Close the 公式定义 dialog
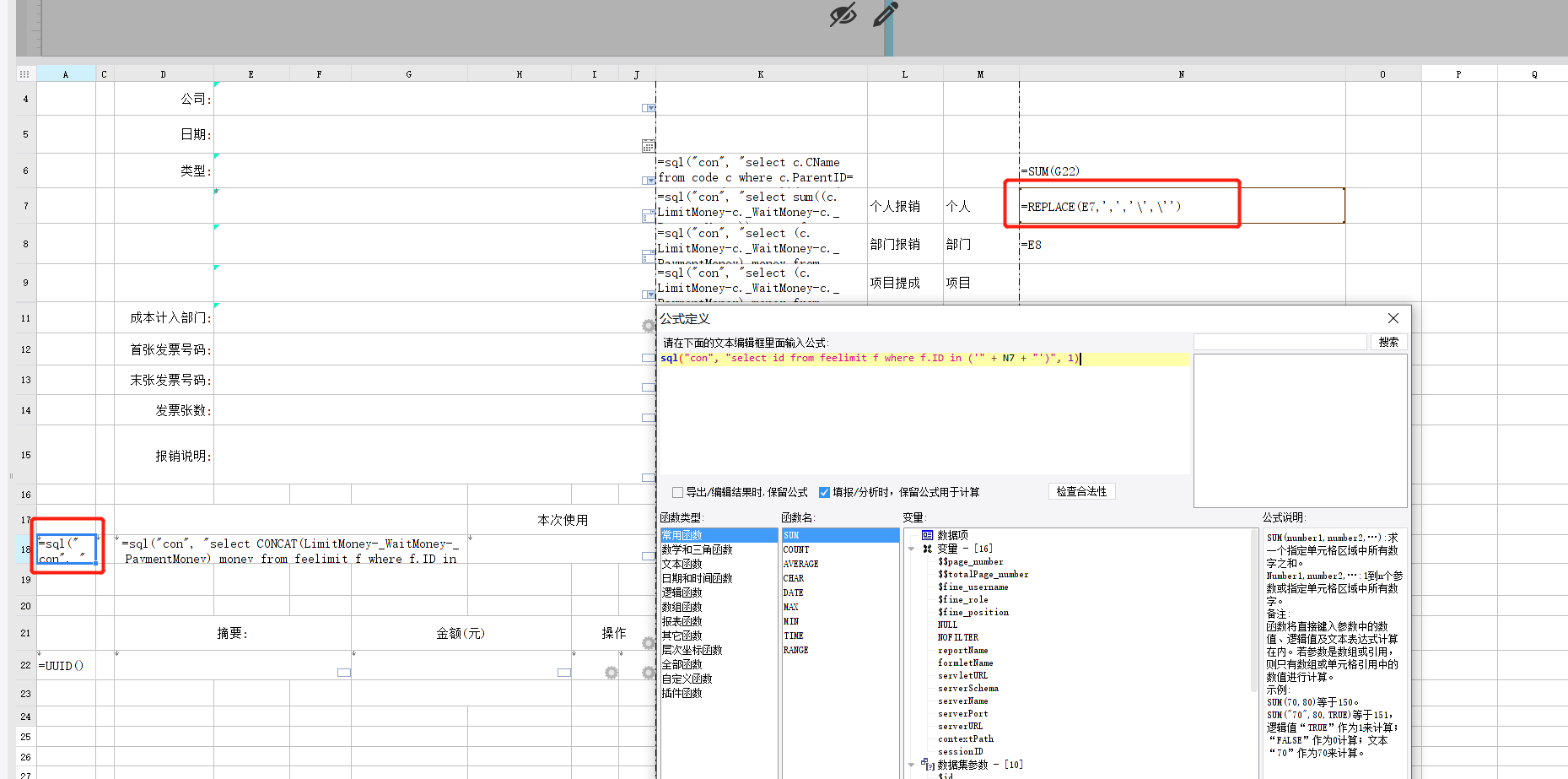Screen dimensions: 1568x779 [x=1393, y=318]
